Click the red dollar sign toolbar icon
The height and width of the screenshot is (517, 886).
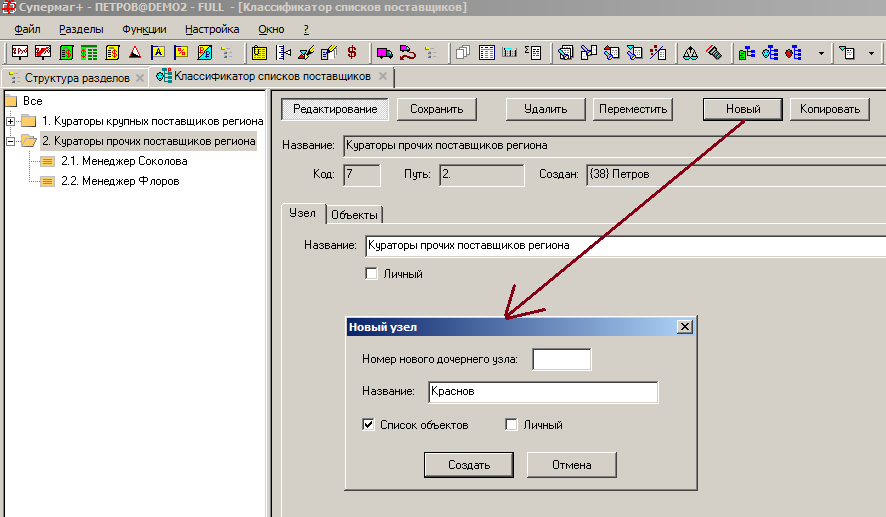[351, 53]
